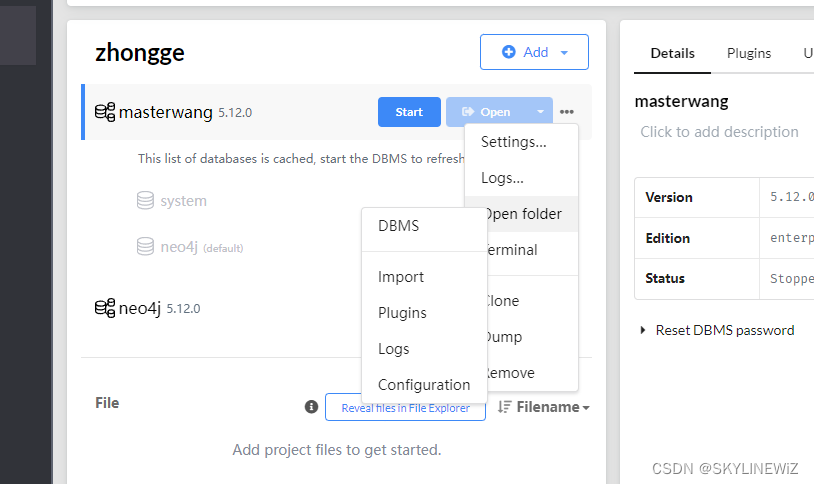Select the neo4j (default) database row
The image size is (814, 484).
(190, 247)
